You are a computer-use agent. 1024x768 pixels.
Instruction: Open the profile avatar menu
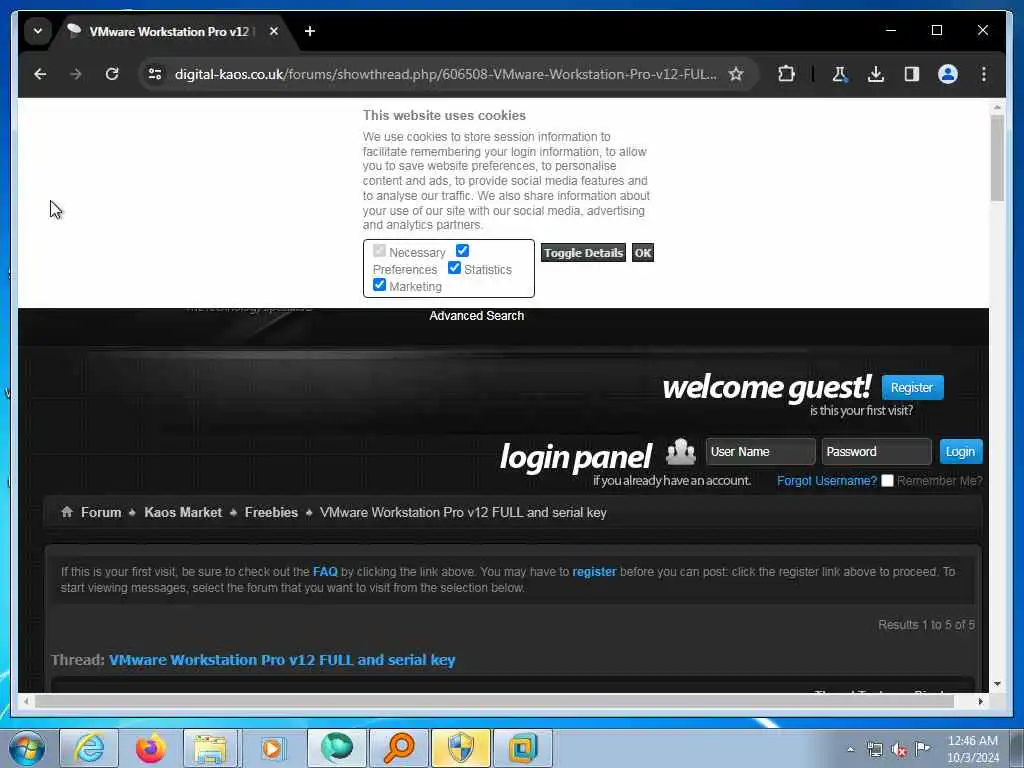point(948,74)
